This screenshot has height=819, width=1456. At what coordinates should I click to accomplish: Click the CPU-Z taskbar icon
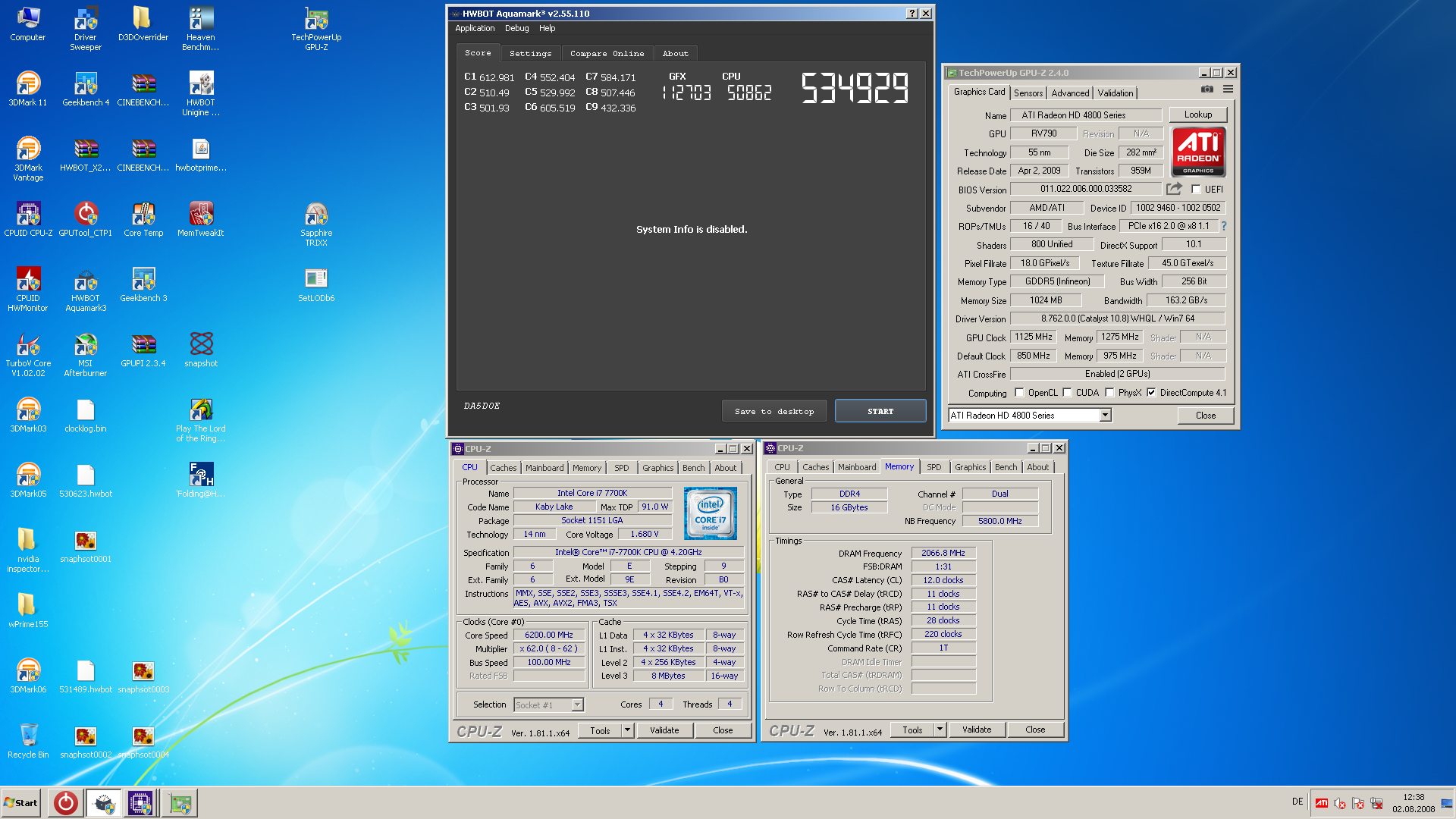click(140, 803)
